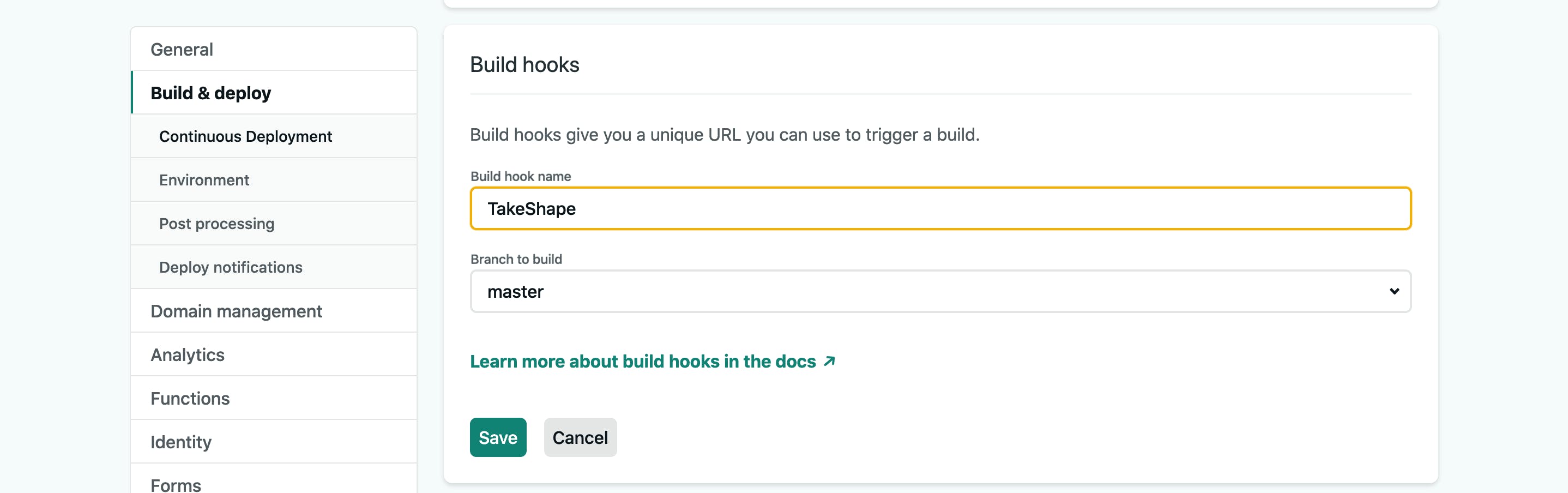Cancel build hook creation

point(580,437)
